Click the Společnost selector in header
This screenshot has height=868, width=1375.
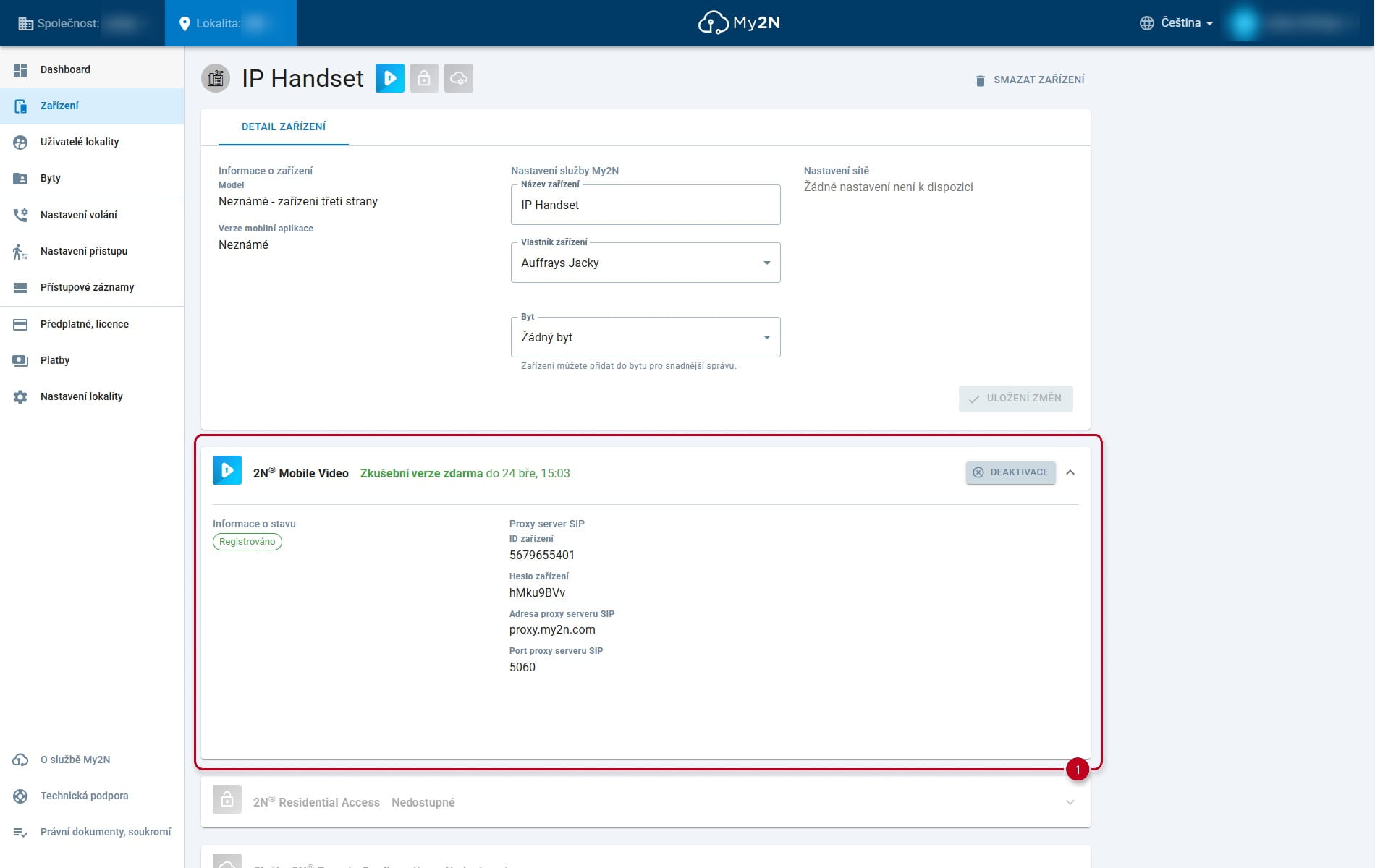click(82, 23)
